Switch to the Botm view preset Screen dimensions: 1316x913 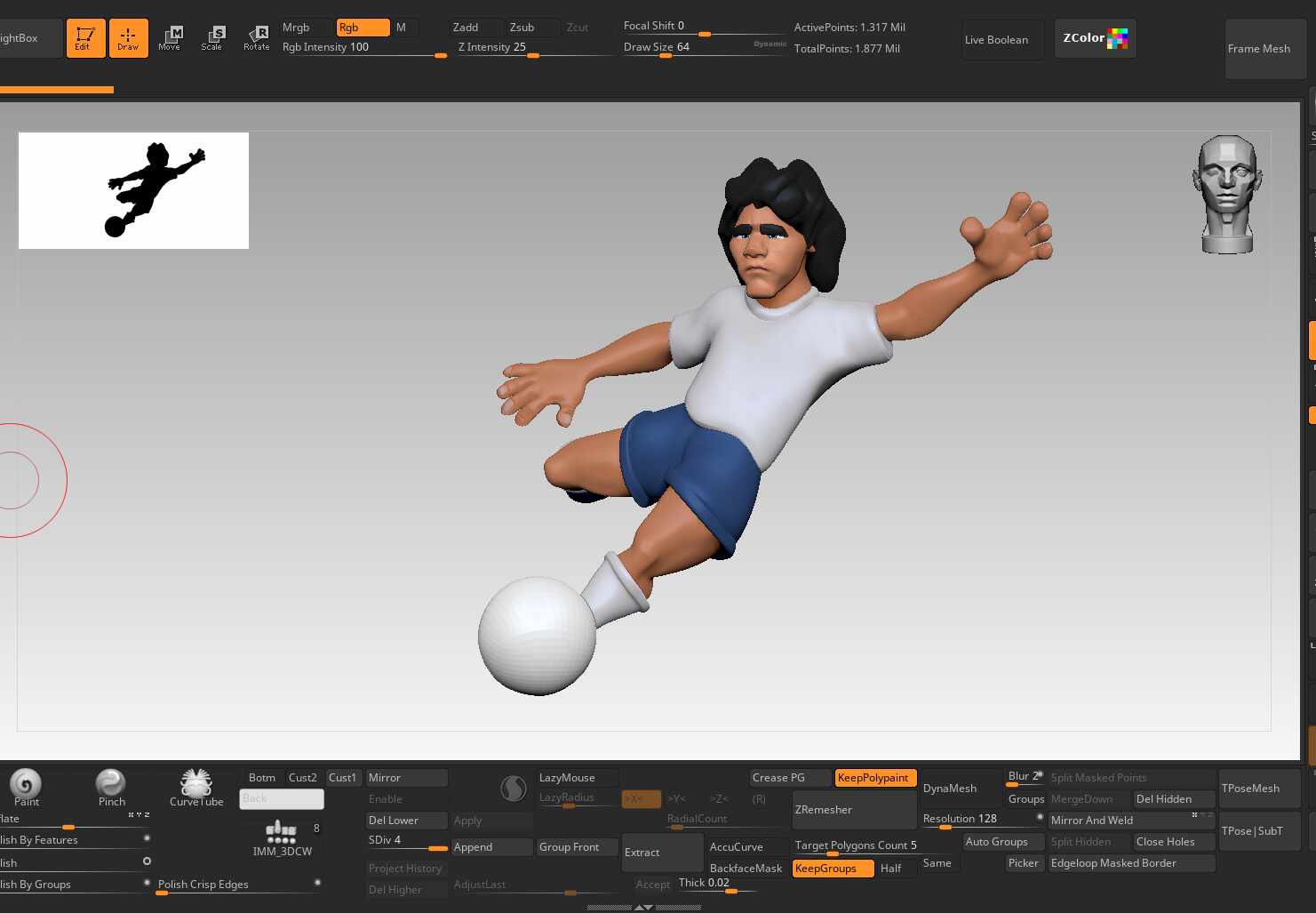pos(262,778)
